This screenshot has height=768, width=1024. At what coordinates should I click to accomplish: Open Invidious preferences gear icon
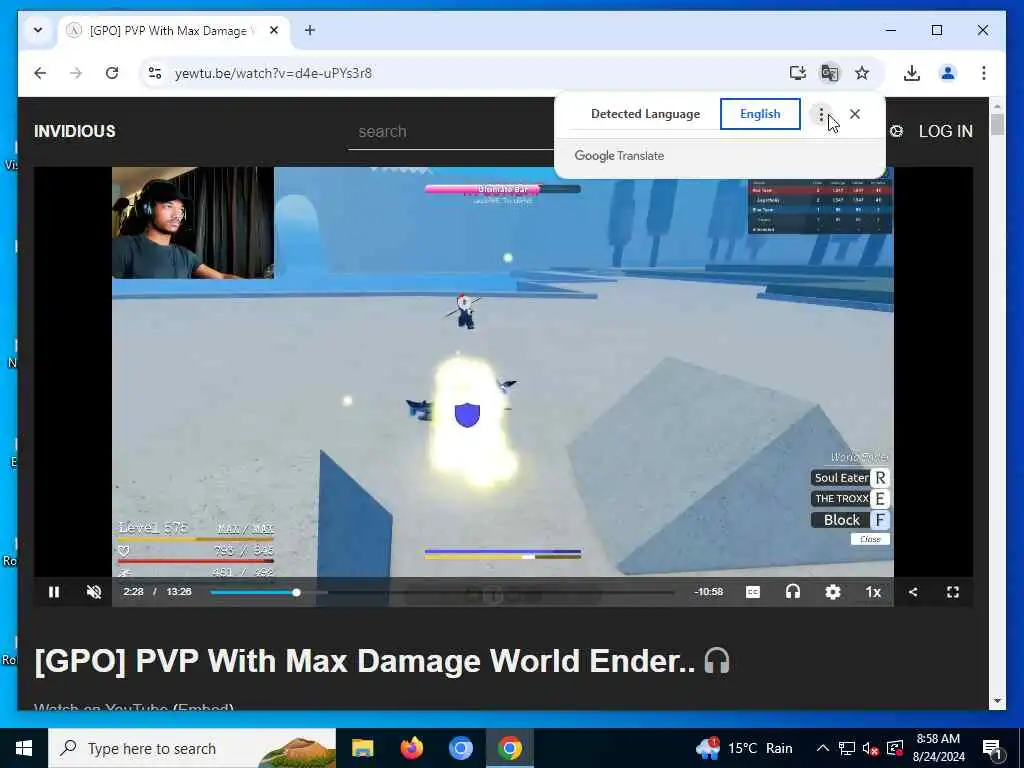click(897, 131)
